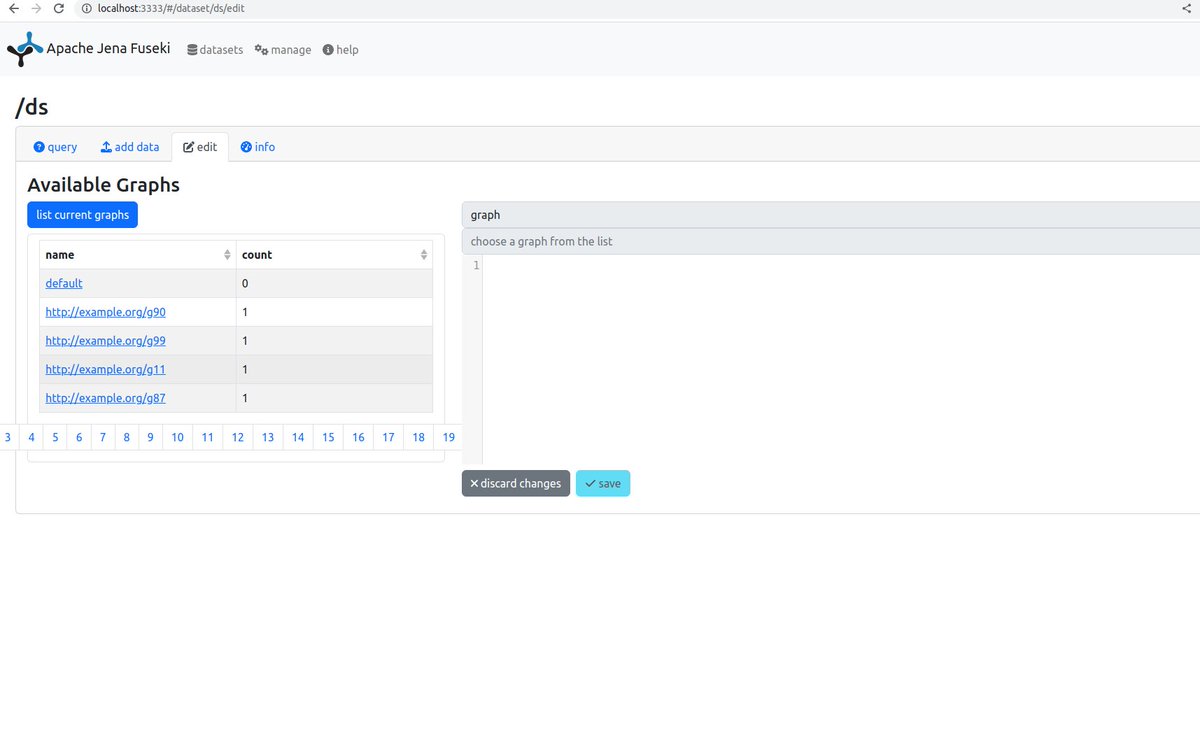Click the Apache Jena Fuseki logo

pyautogui.click(x=25, y=49)
